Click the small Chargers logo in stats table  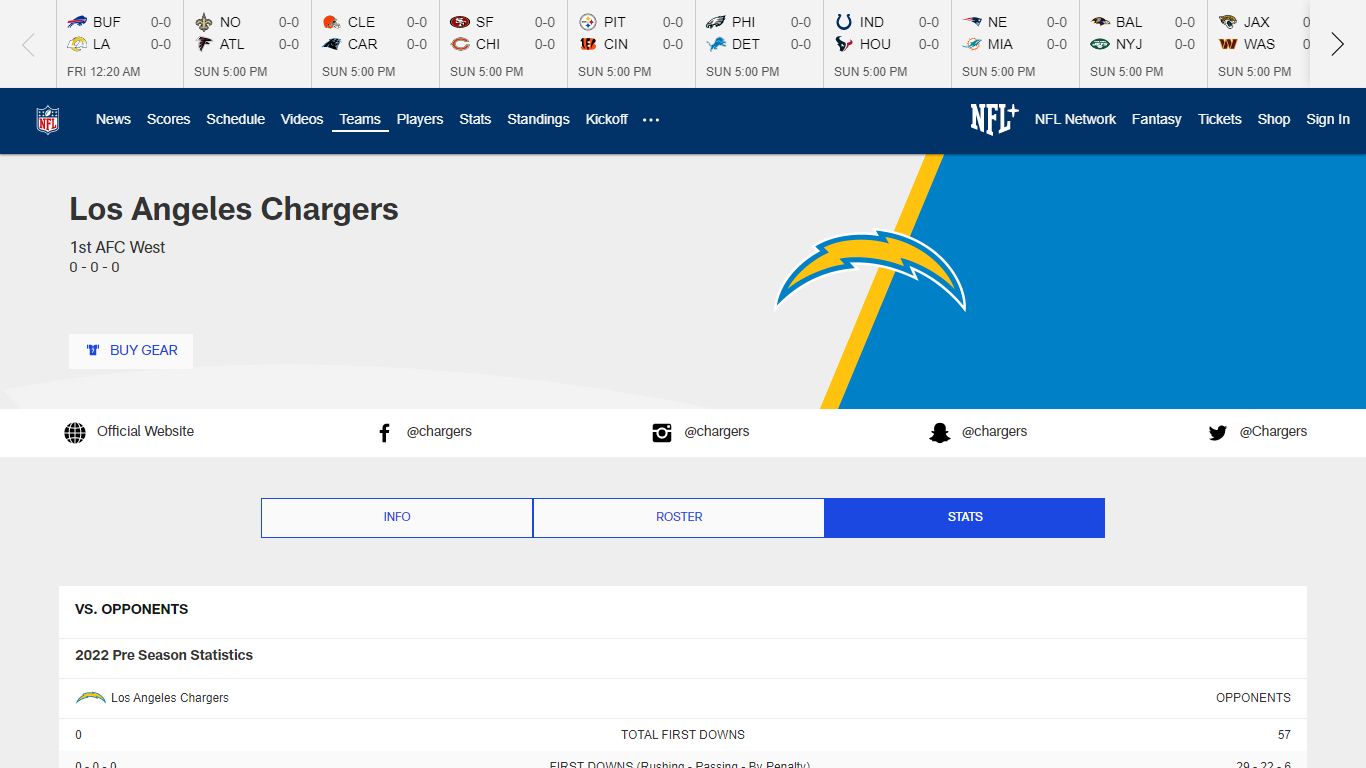click(91, 698)
